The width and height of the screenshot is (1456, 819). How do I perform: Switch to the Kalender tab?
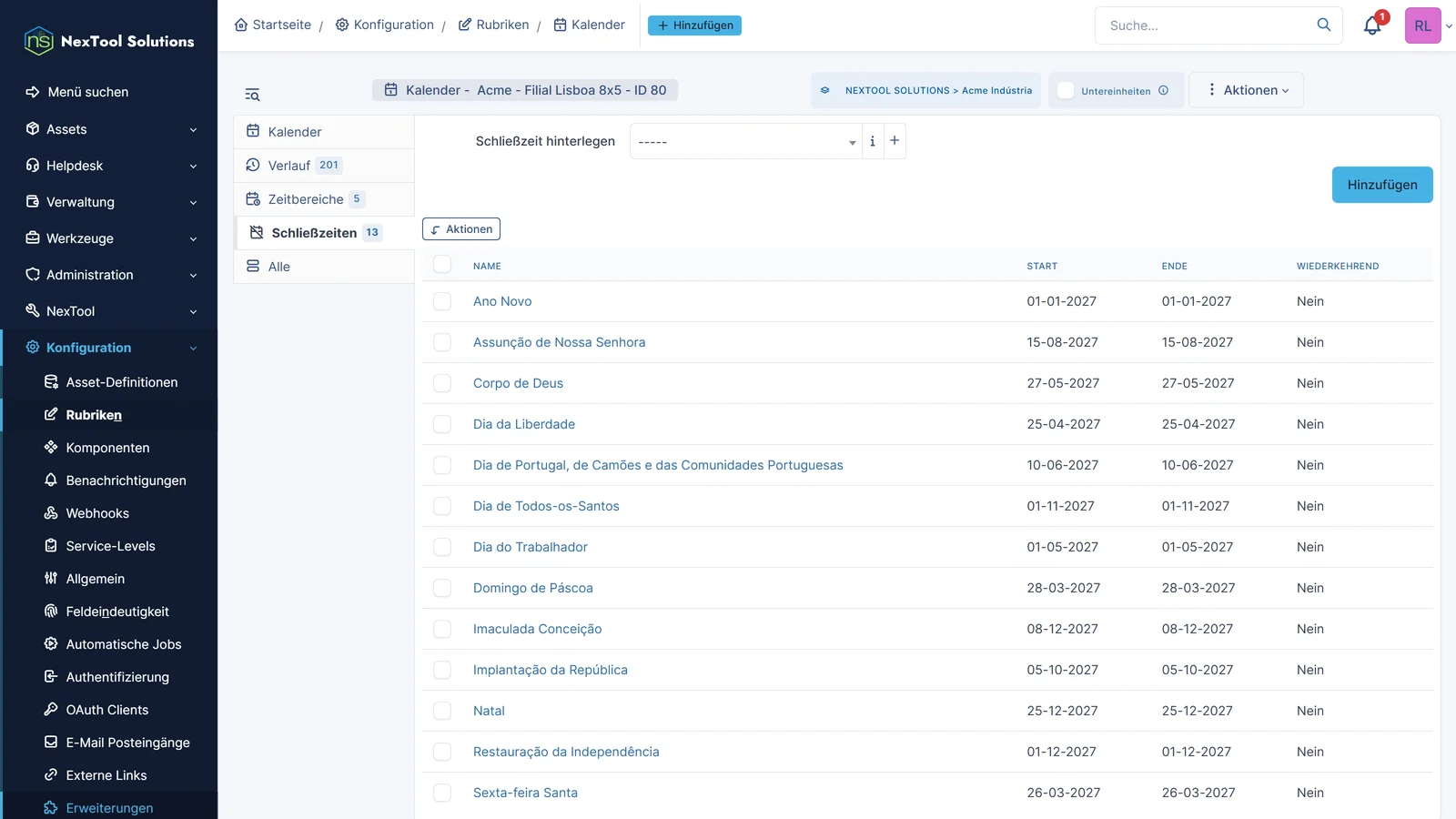324,132
